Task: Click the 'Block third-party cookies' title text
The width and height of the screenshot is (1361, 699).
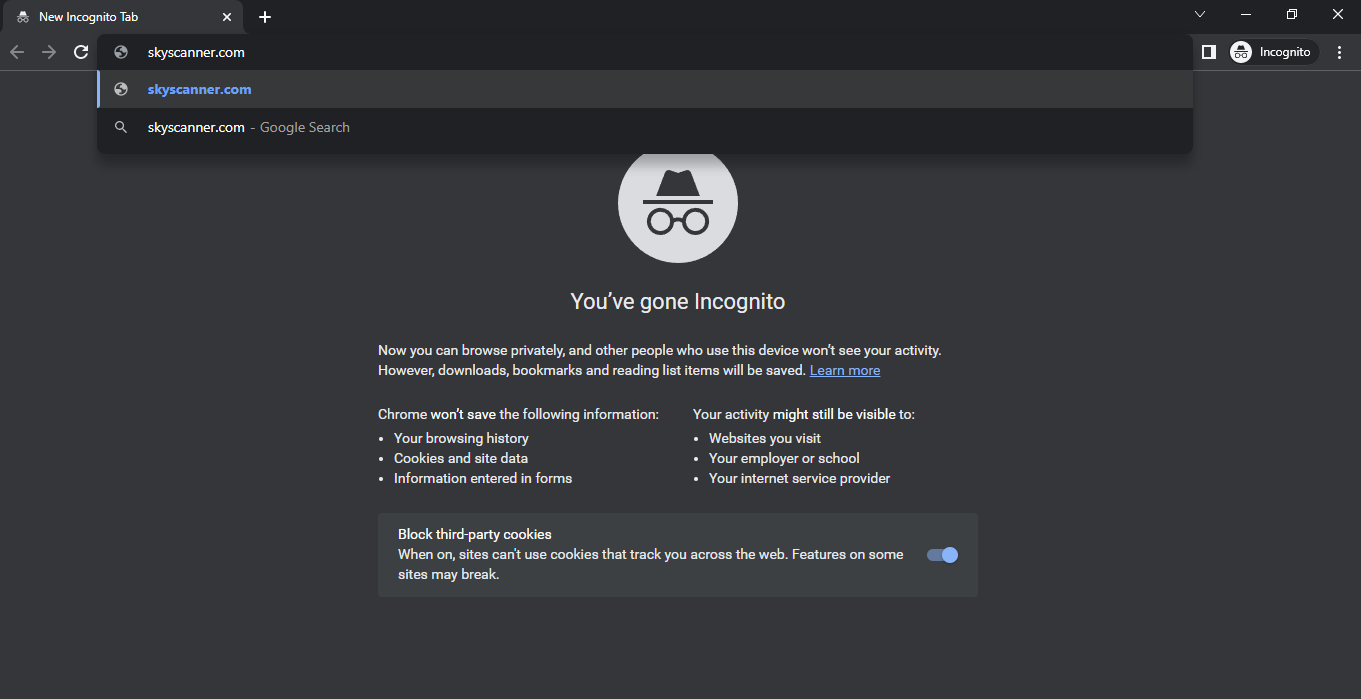Action: click(x=475, y=534)
